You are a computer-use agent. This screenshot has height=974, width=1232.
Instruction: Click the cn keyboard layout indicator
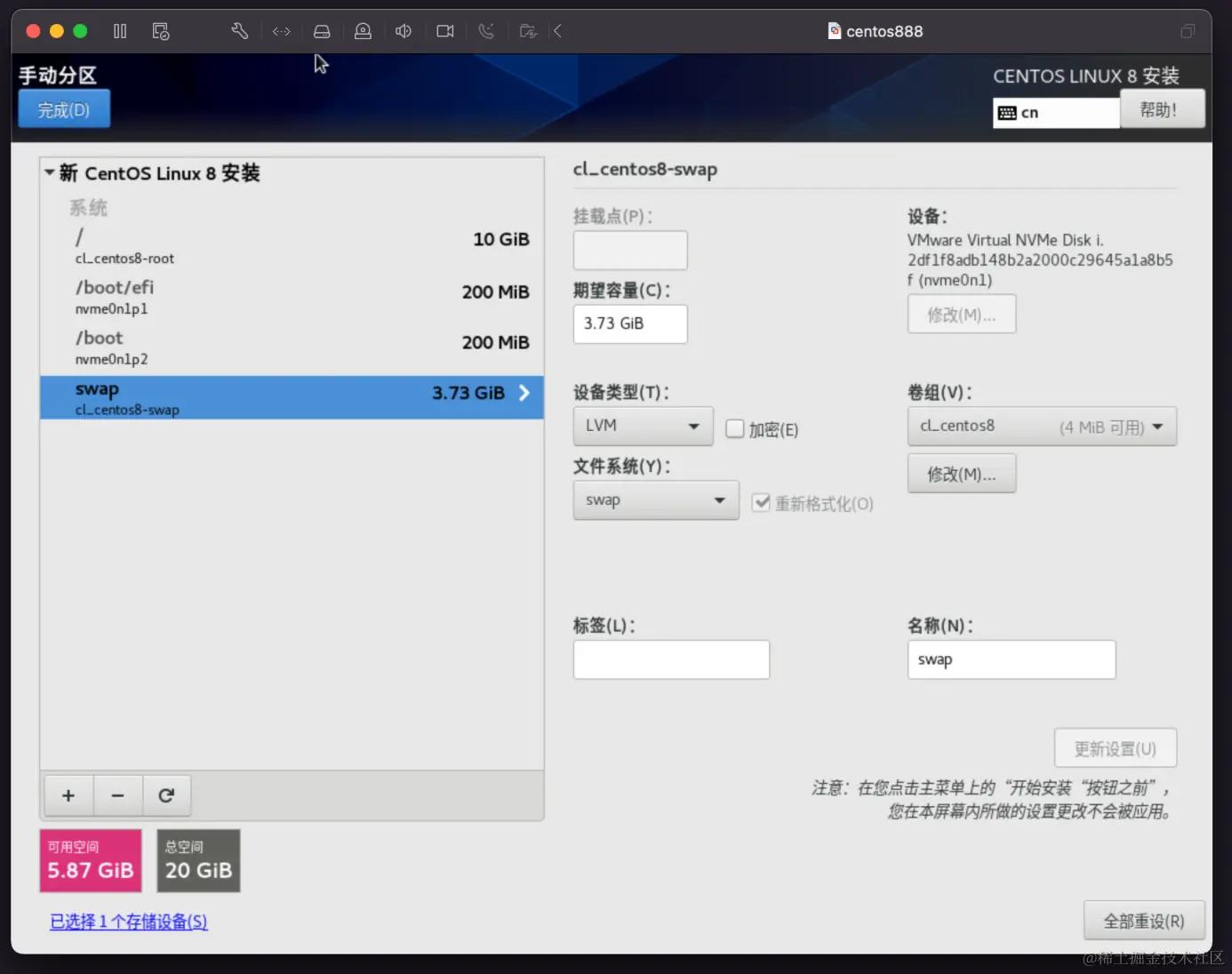(1056, 113)
